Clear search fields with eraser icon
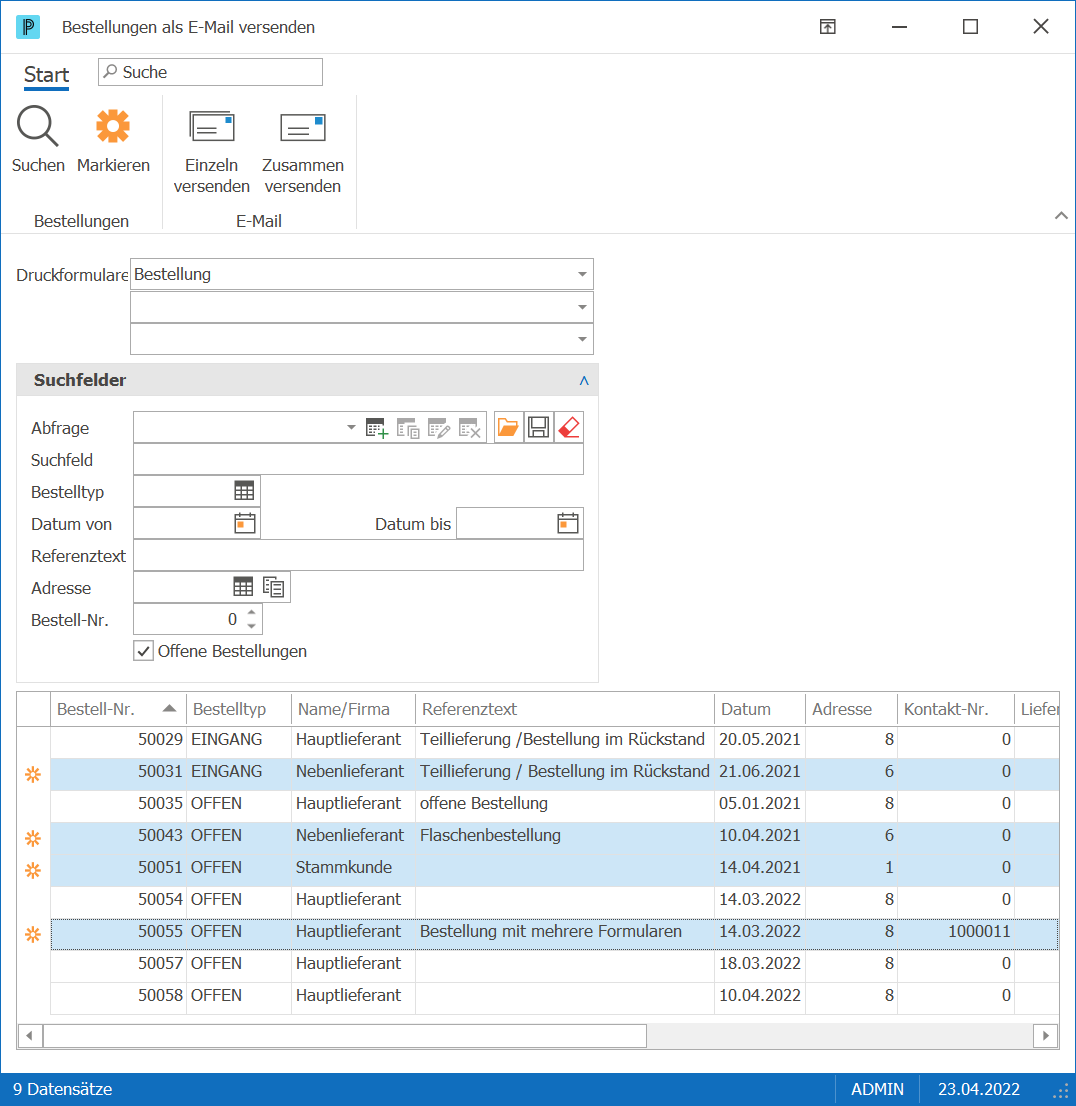This screenshot has height=1106, width=1076. click(x=569, y=427)
